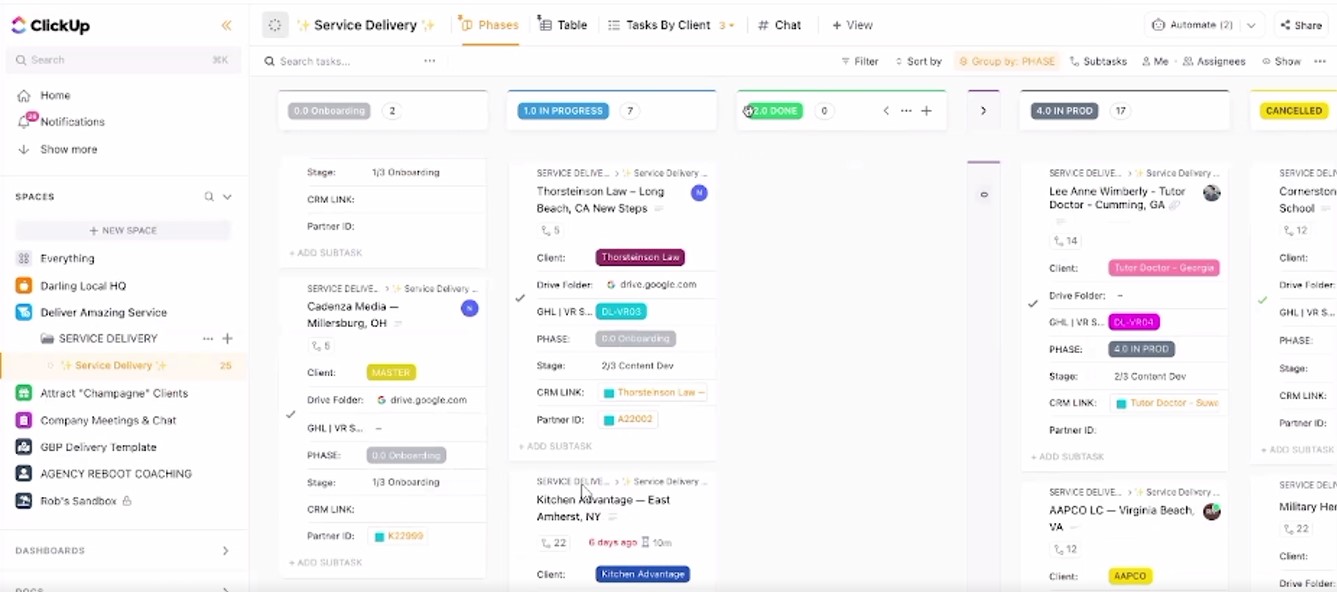Open Darling Local HQ space
Image resolution: width=1337 pixels, height=592 pixels.
tap(83, 285)
